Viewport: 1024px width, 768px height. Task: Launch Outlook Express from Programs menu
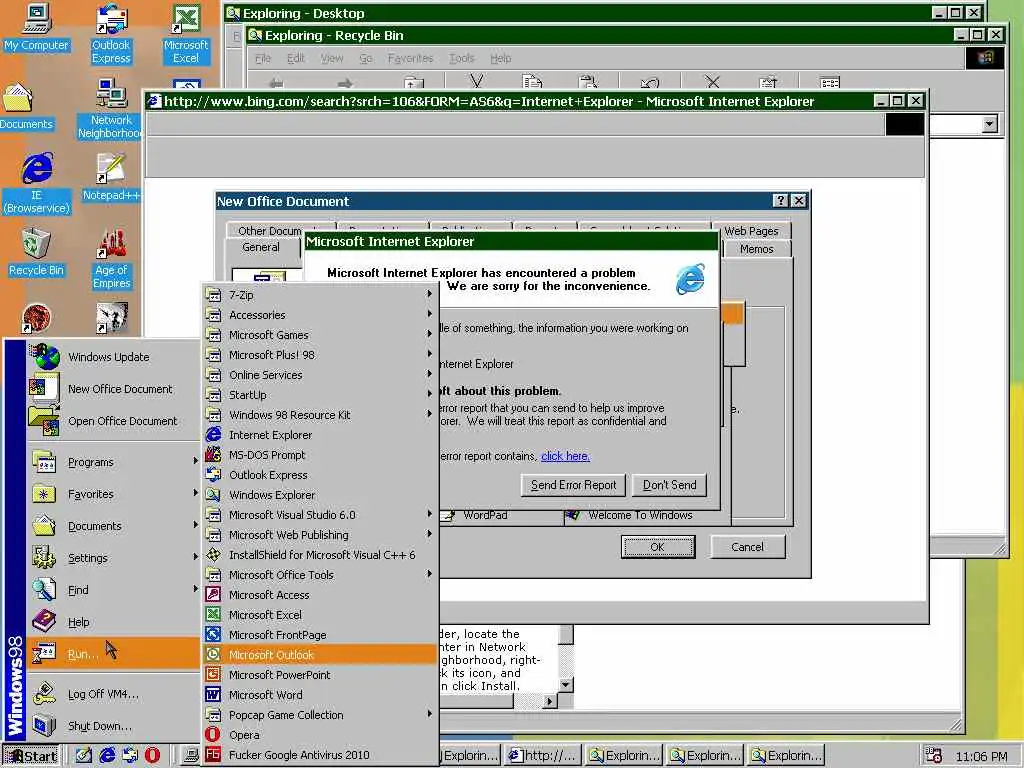coord(319,475)
